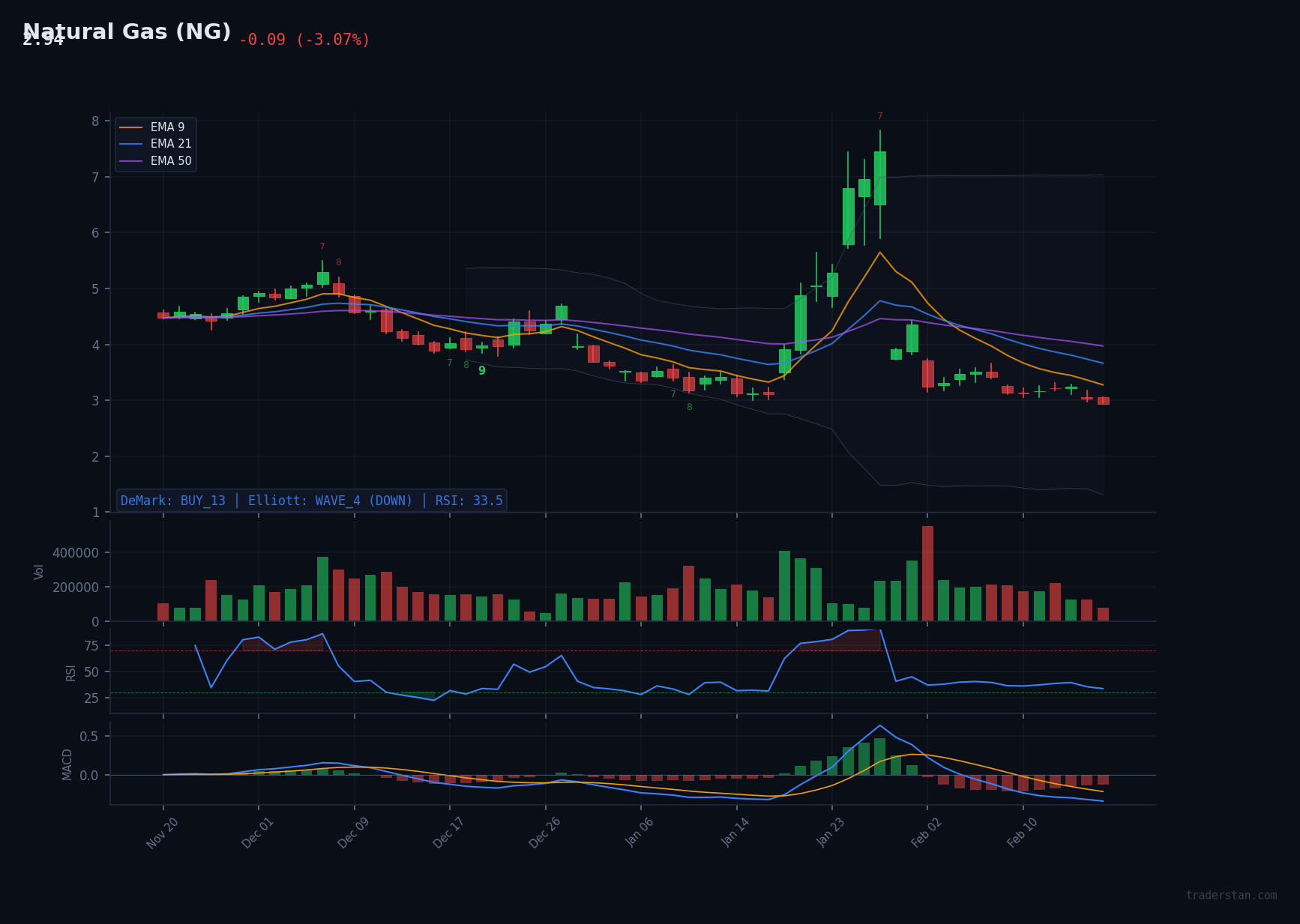Click the RSI: 33.5 indicator readout
Image resolution: width=1300 pixels, height=924 pixels.
click(x=468, y=500)
